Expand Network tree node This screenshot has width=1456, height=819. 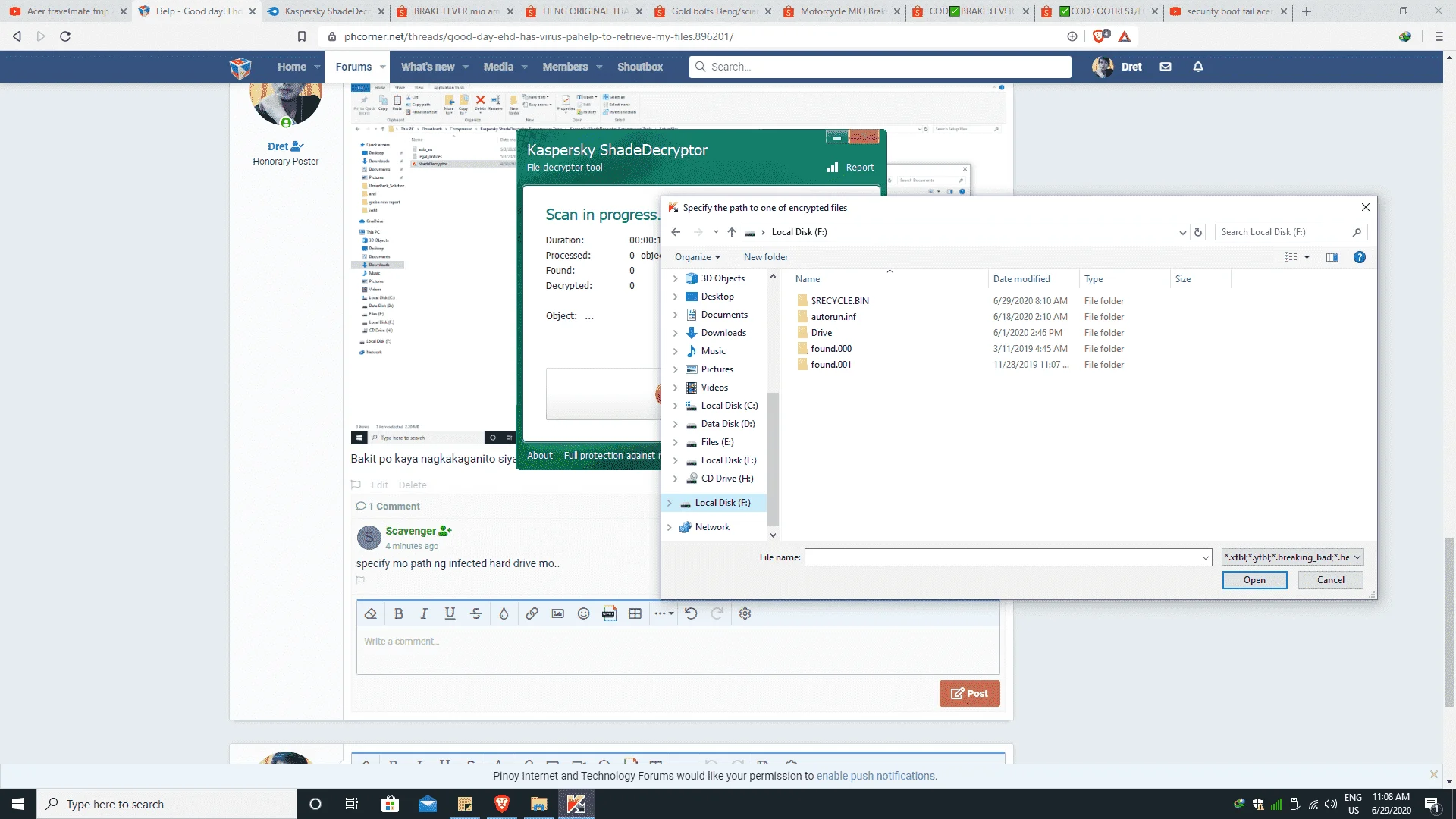tap(669, 527)
